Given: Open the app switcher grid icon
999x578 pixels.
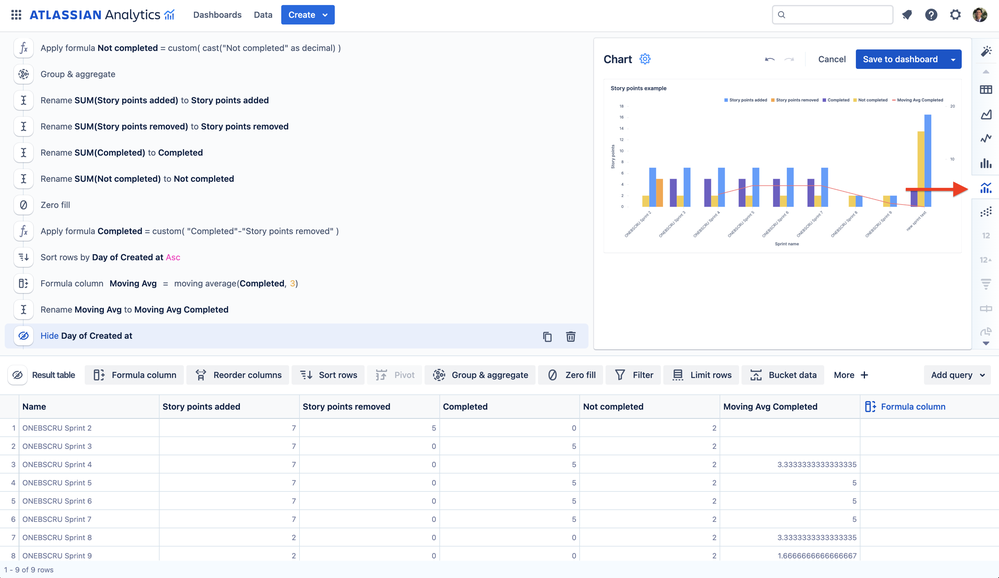Looking at the screenshot, I should coord(16,15).
